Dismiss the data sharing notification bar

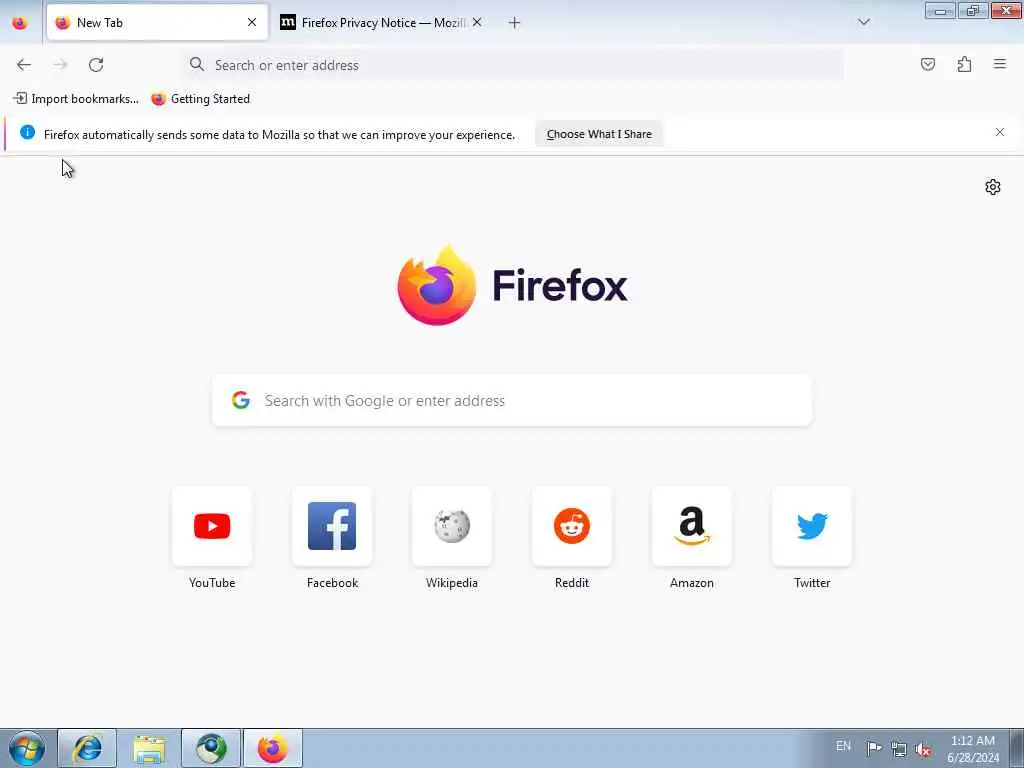click(x=999, y=132)
